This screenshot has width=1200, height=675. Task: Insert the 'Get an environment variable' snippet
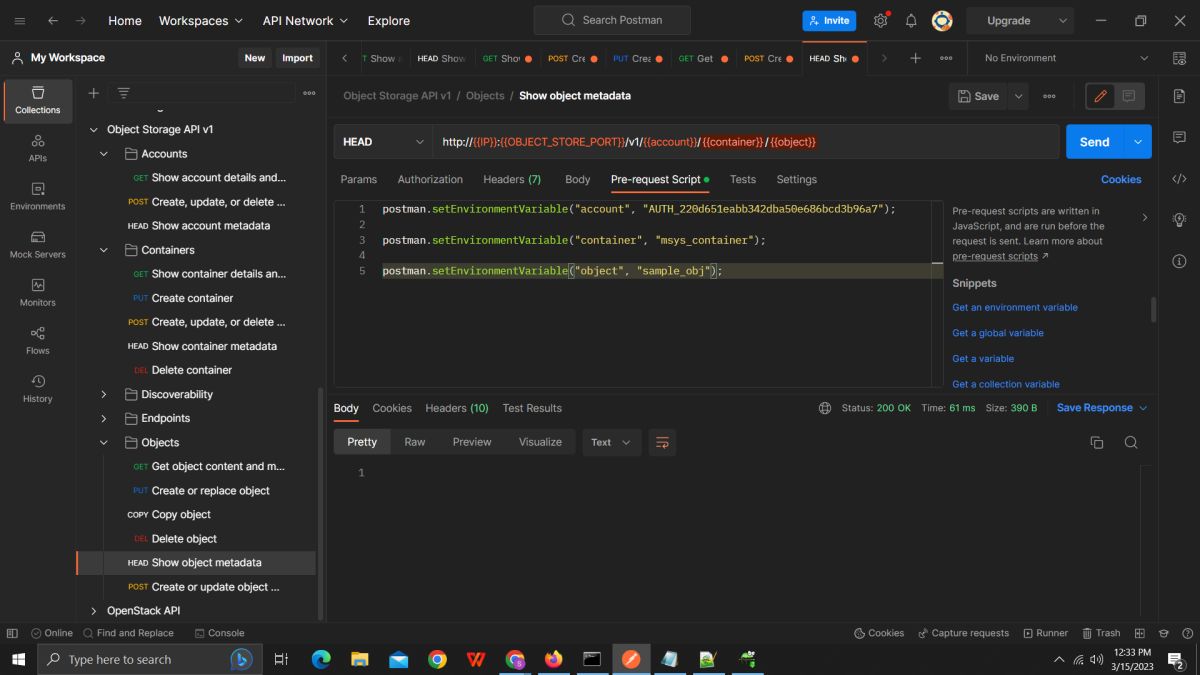1015,307
